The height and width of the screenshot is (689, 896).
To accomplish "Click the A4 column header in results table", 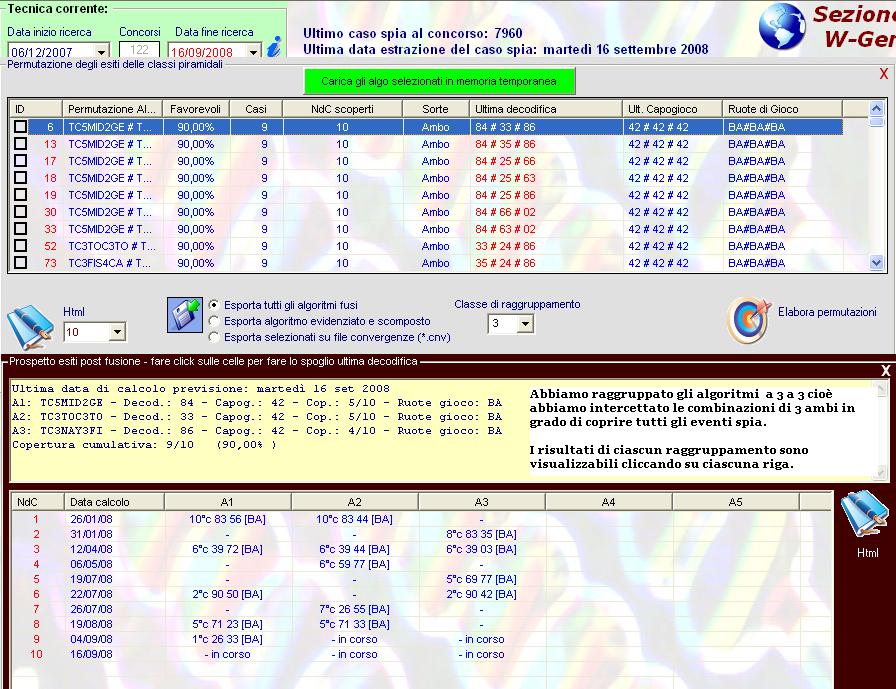I will (x=609, y=502).
